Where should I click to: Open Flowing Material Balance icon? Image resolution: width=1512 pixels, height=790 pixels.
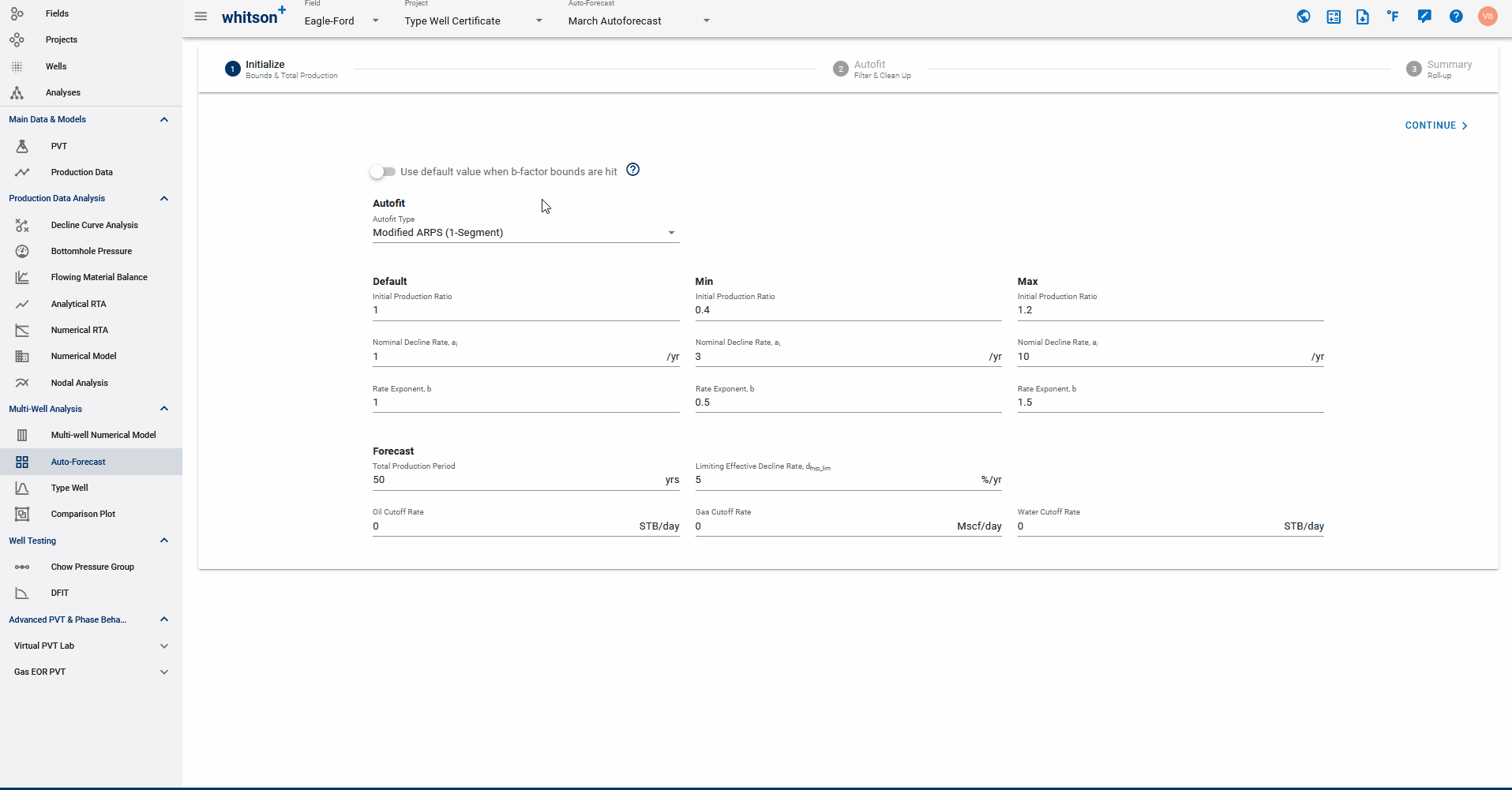tap(22, 277)
